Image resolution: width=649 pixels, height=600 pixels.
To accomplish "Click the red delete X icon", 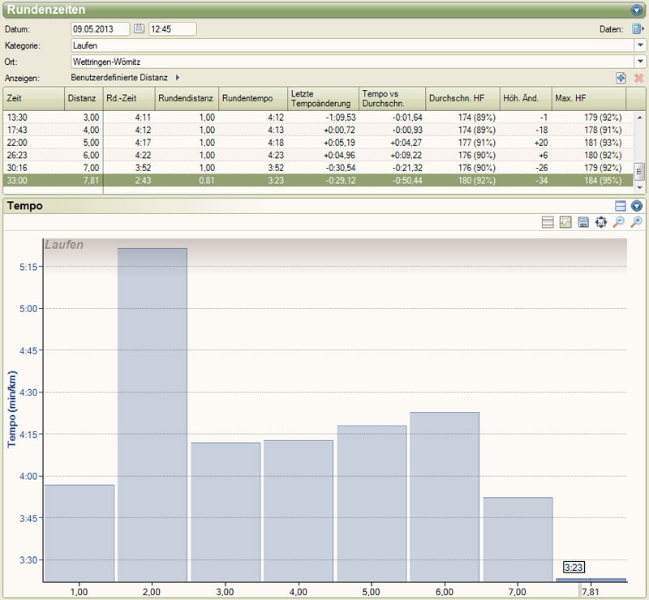I will click(x=639, y=78).
